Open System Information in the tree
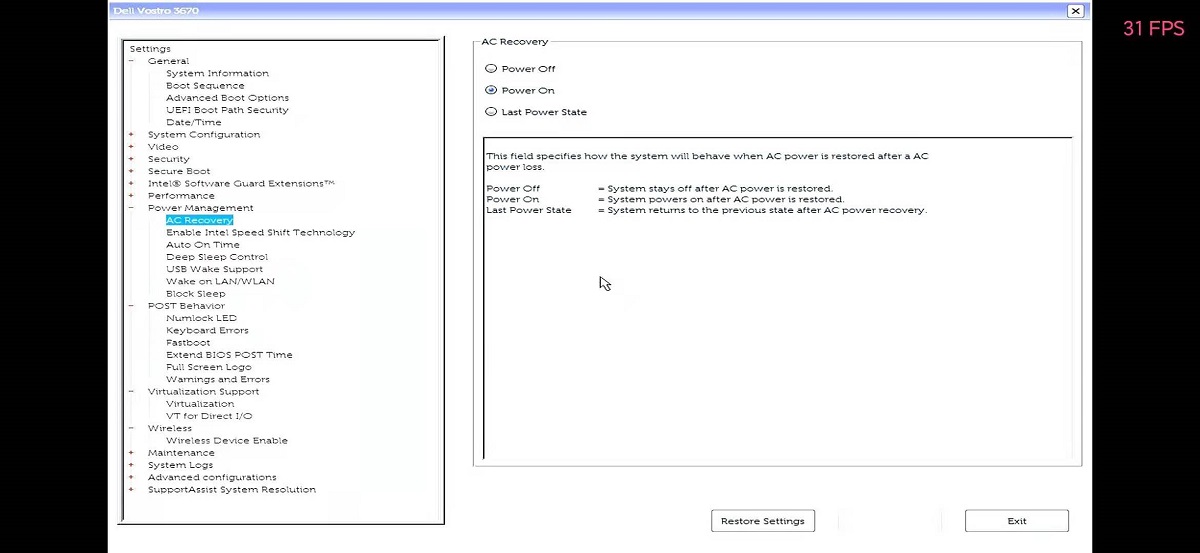 [217, 73]
